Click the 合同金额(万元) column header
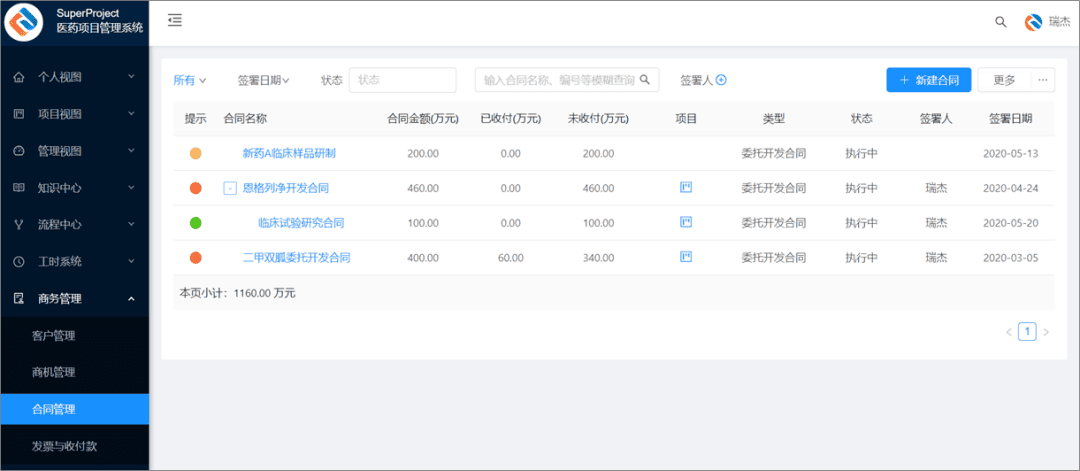Screen dimensions: 1080x471 tap(423, 118)
